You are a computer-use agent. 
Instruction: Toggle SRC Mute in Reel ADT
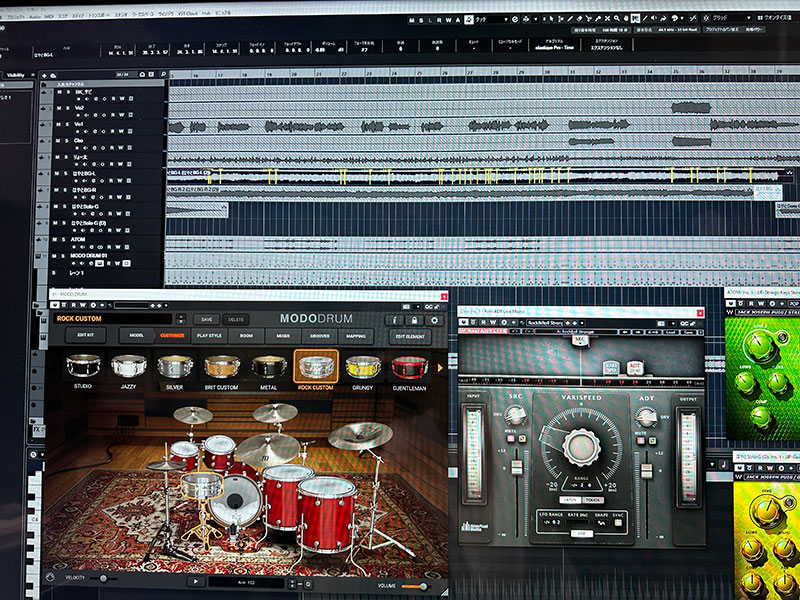511,438
